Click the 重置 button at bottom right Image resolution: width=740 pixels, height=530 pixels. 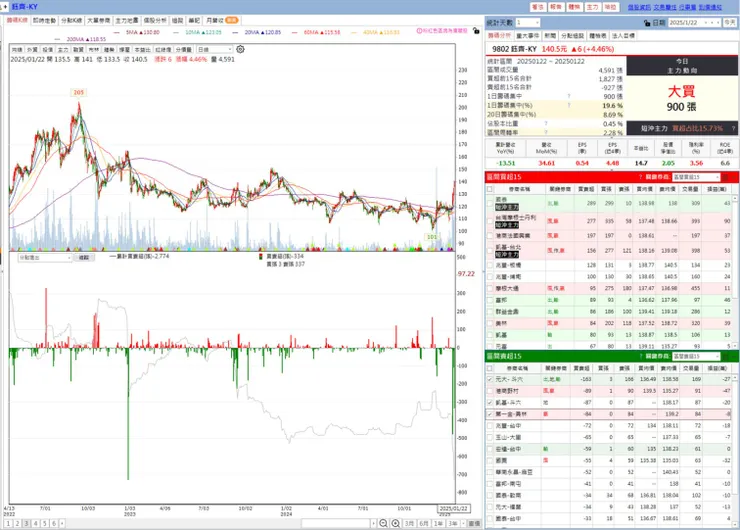pyautogui.click(x=474, y=523)
